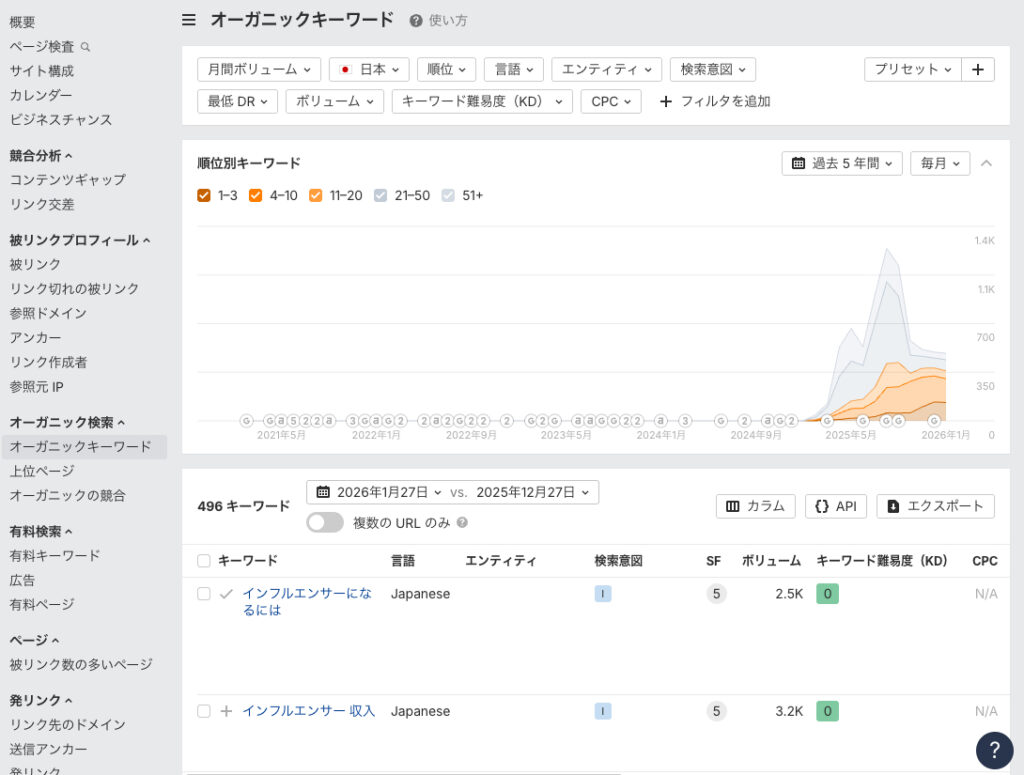Click the plus icon to create a preset
The height and width of the screenshot is (775, 1024).
click(978, 69)
